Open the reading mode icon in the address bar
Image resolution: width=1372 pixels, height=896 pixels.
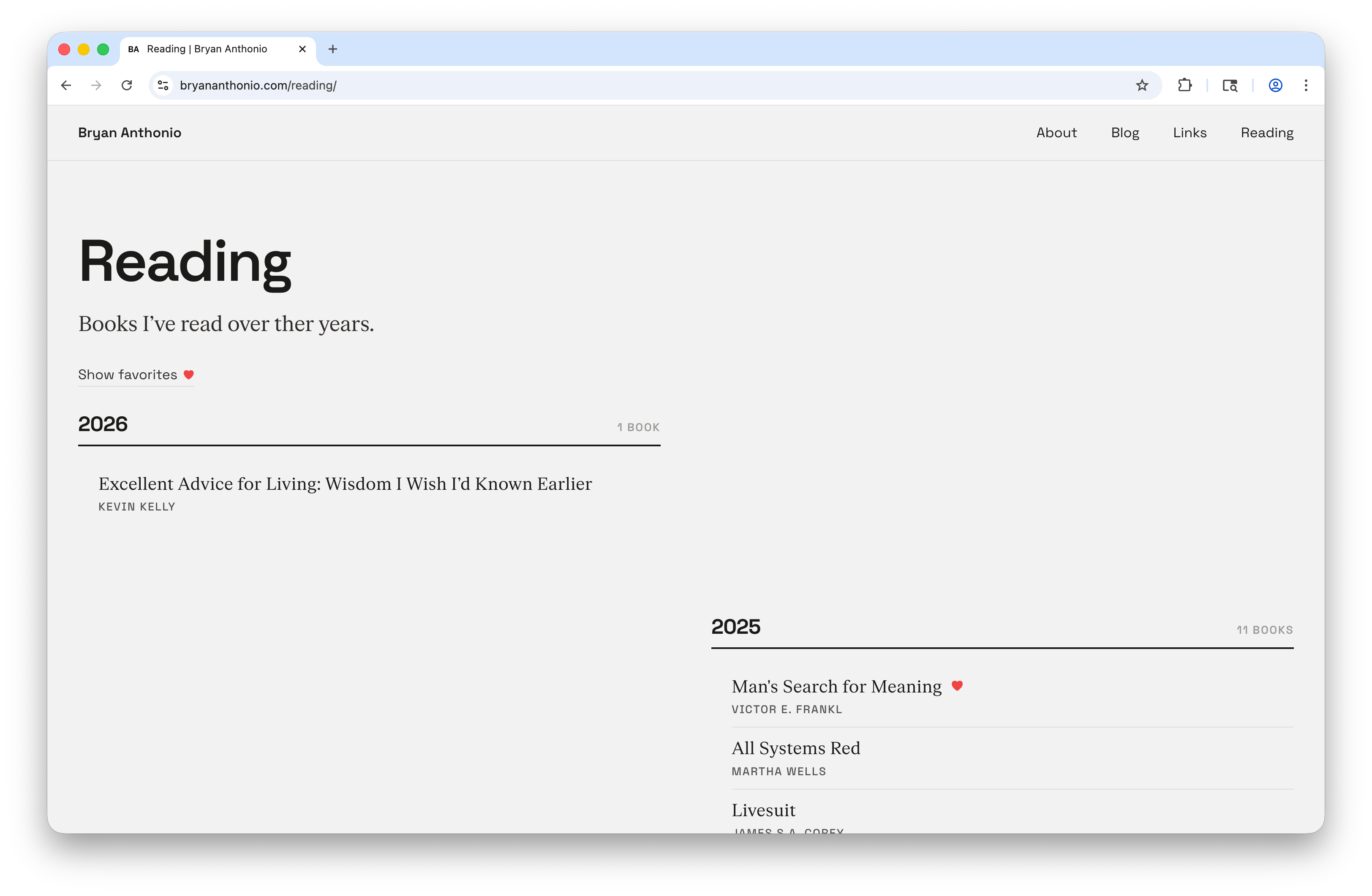[1229, 85]
